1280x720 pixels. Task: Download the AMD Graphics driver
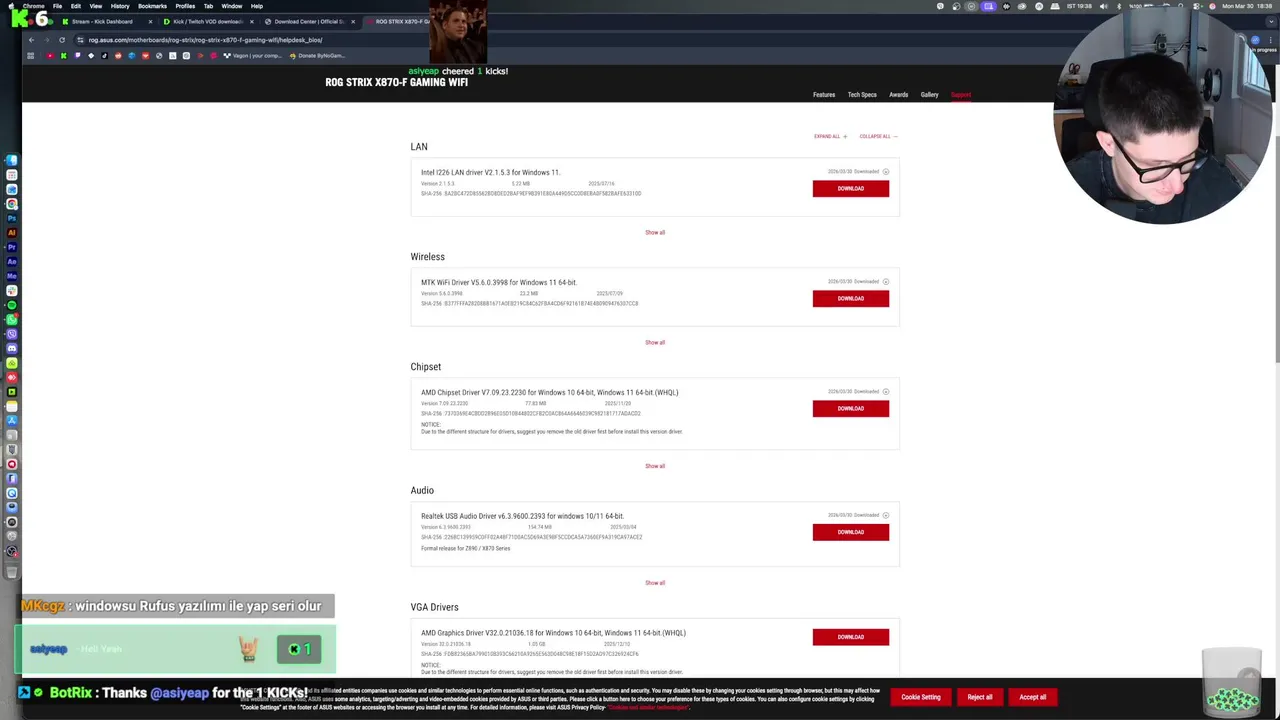coord(851,637)
